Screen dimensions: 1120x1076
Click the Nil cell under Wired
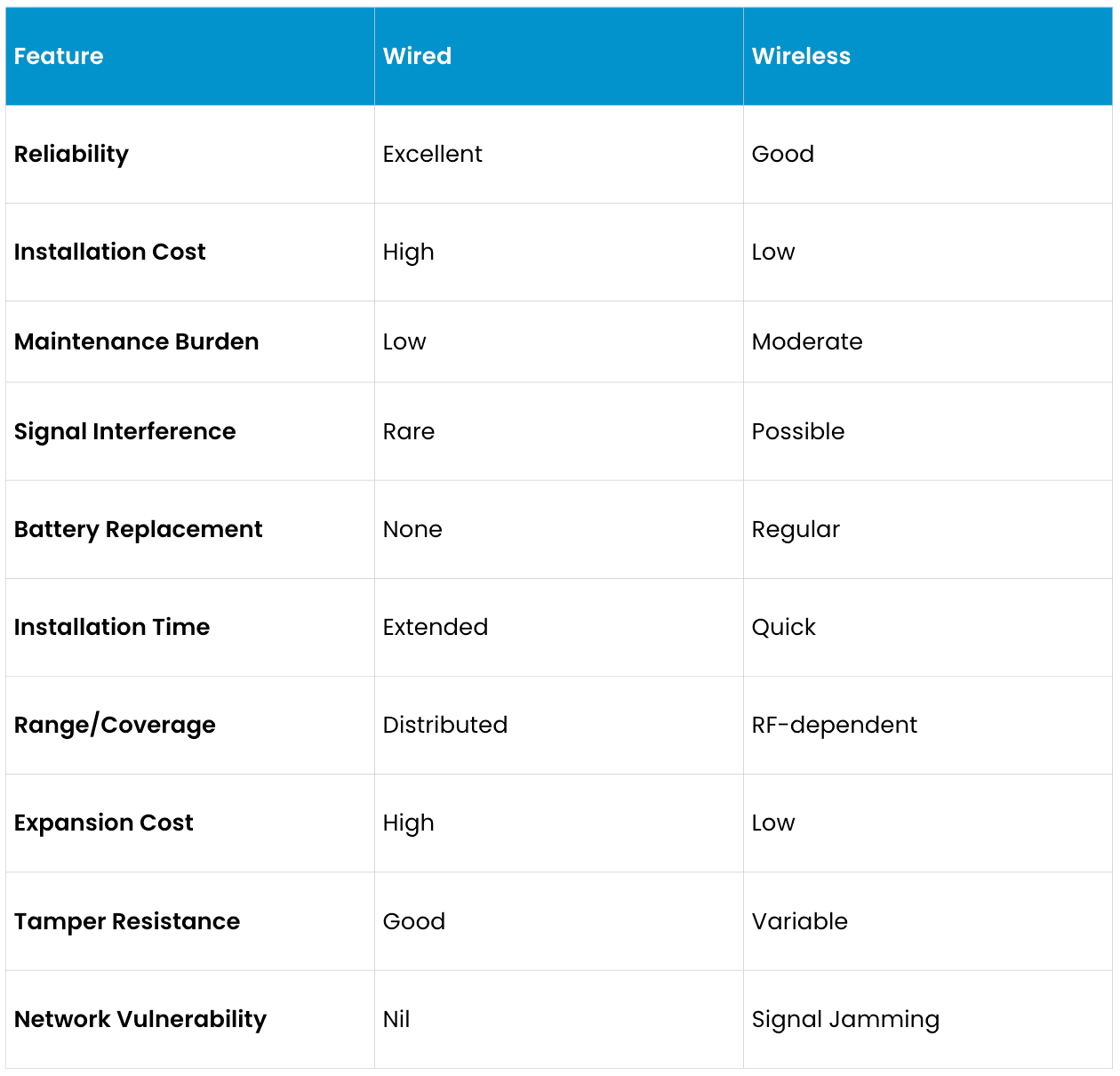(x=396, y=1019)
